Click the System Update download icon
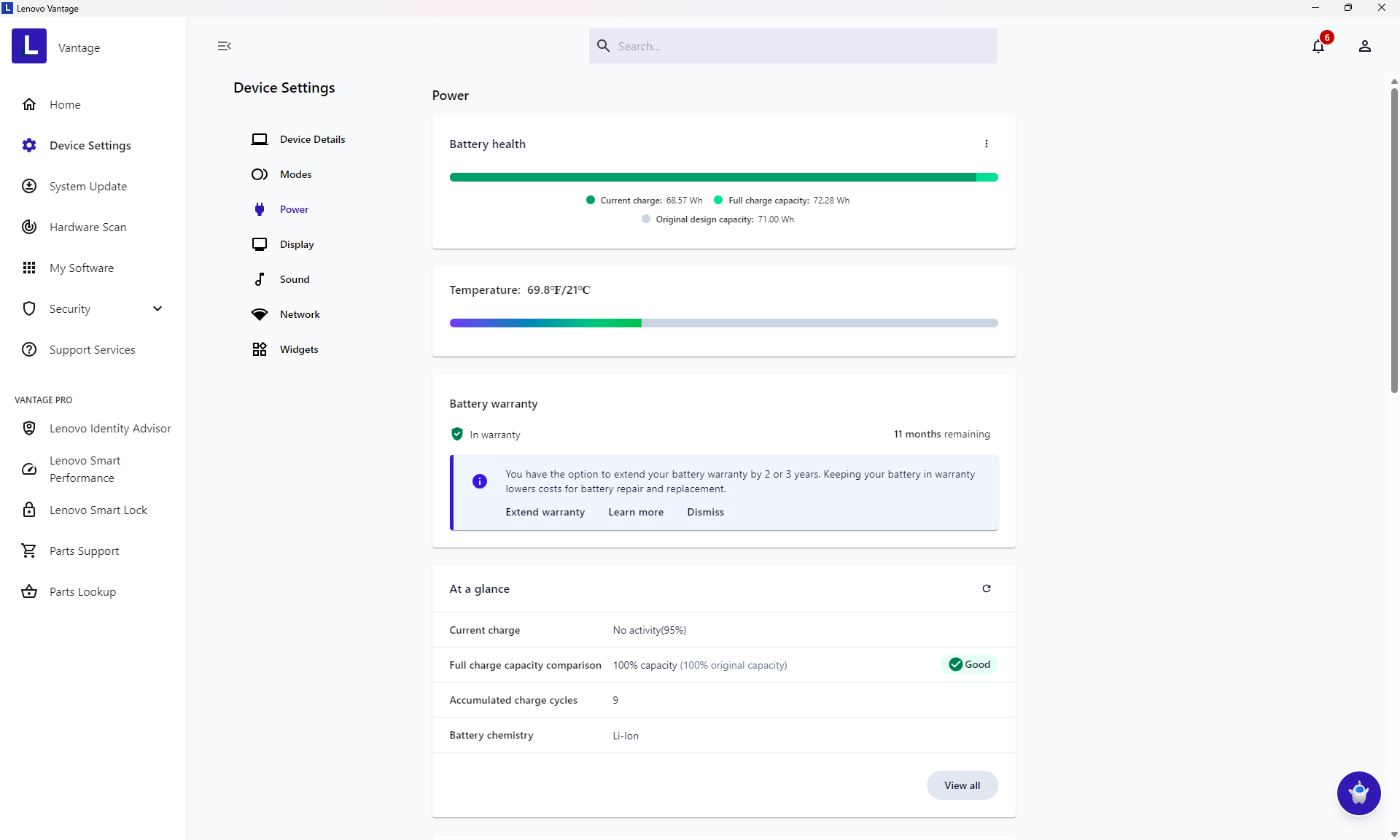 [x=29, y=186]
